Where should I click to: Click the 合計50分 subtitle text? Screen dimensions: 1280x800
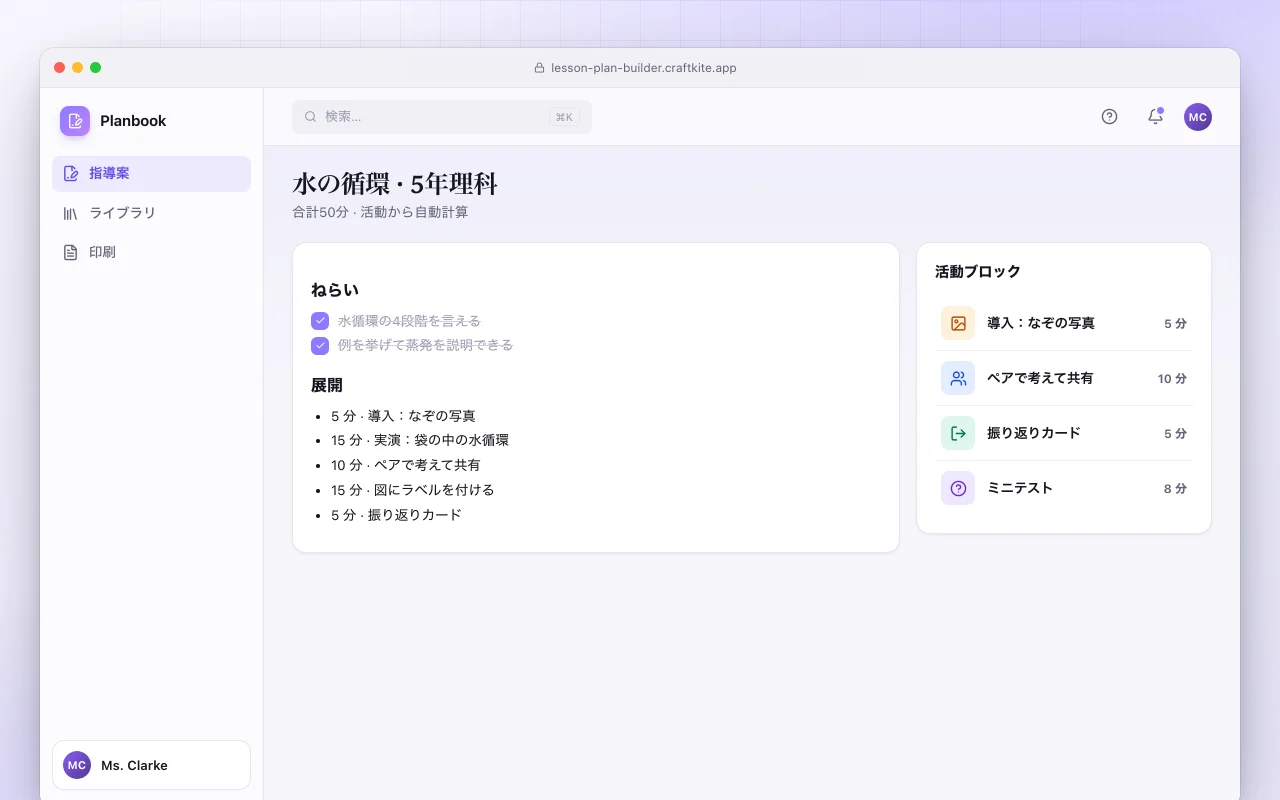coord(380,212)
